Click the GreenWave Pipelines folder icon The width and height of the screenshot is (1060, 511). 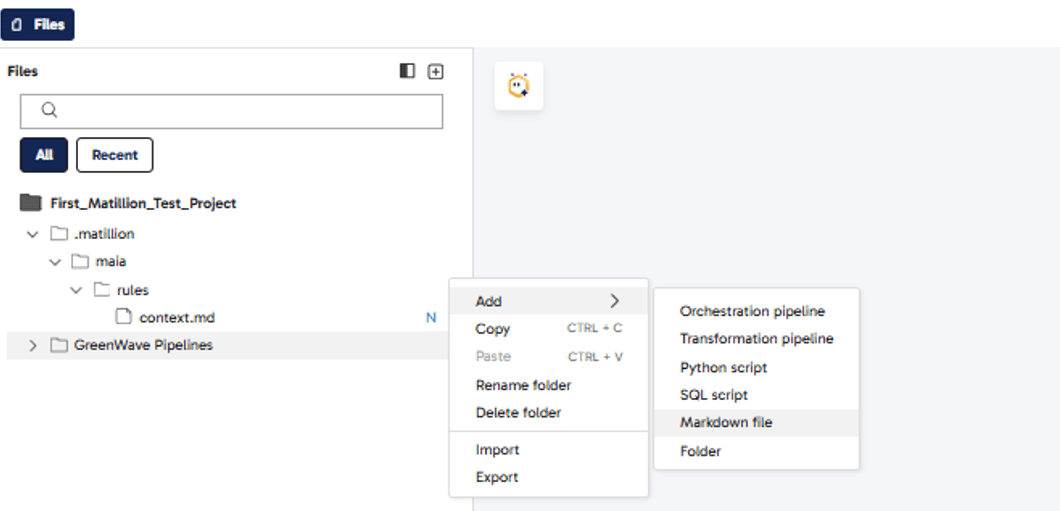click(59, 345)
